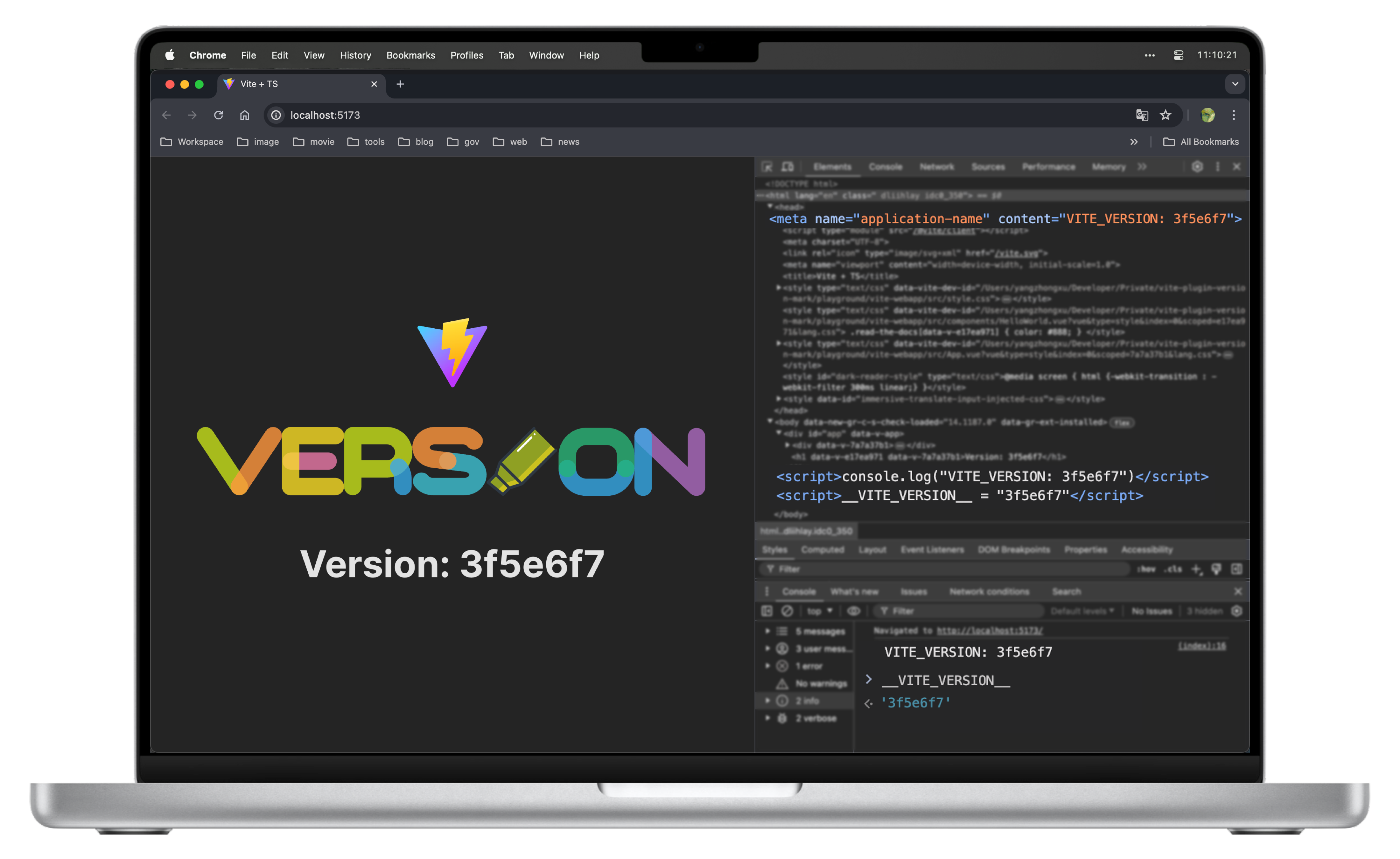Image resolution: width=1400 pixels, height=859 pixels.
Task: Click the home button icon
Action: click(244, 115)
